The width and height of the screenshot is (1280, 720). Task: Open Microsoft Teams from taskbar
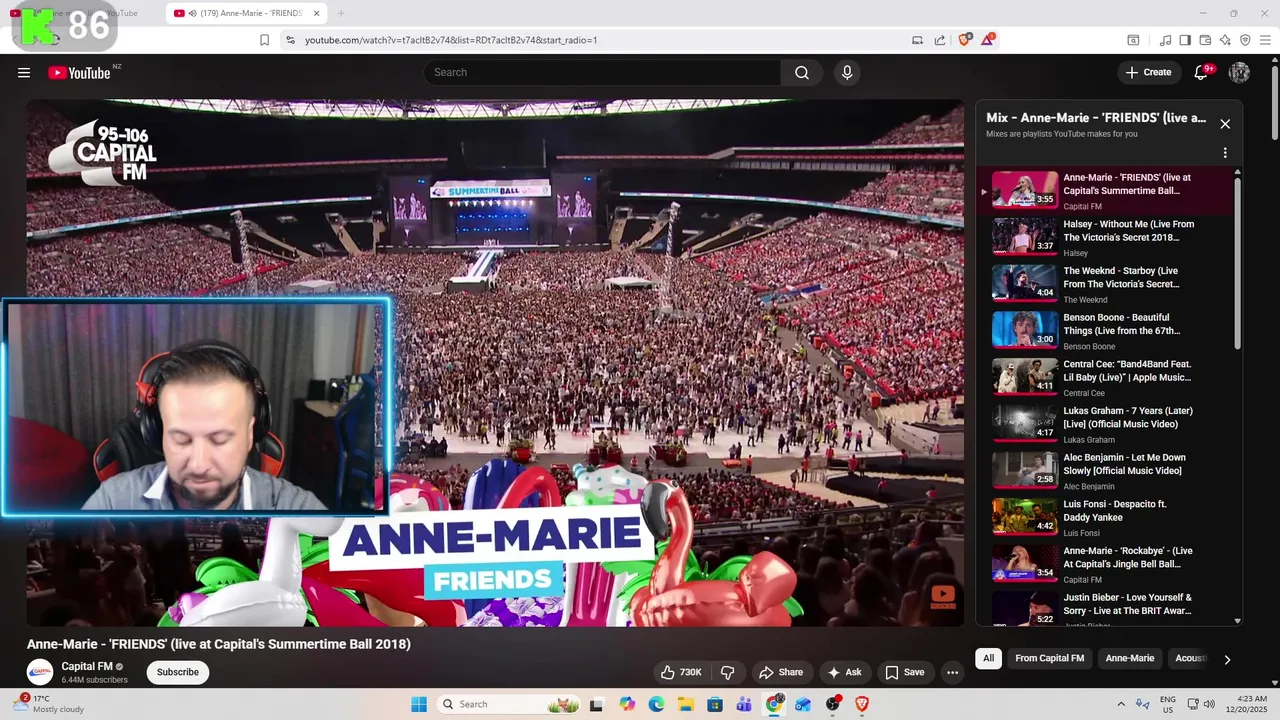click(x=744, y=704)
